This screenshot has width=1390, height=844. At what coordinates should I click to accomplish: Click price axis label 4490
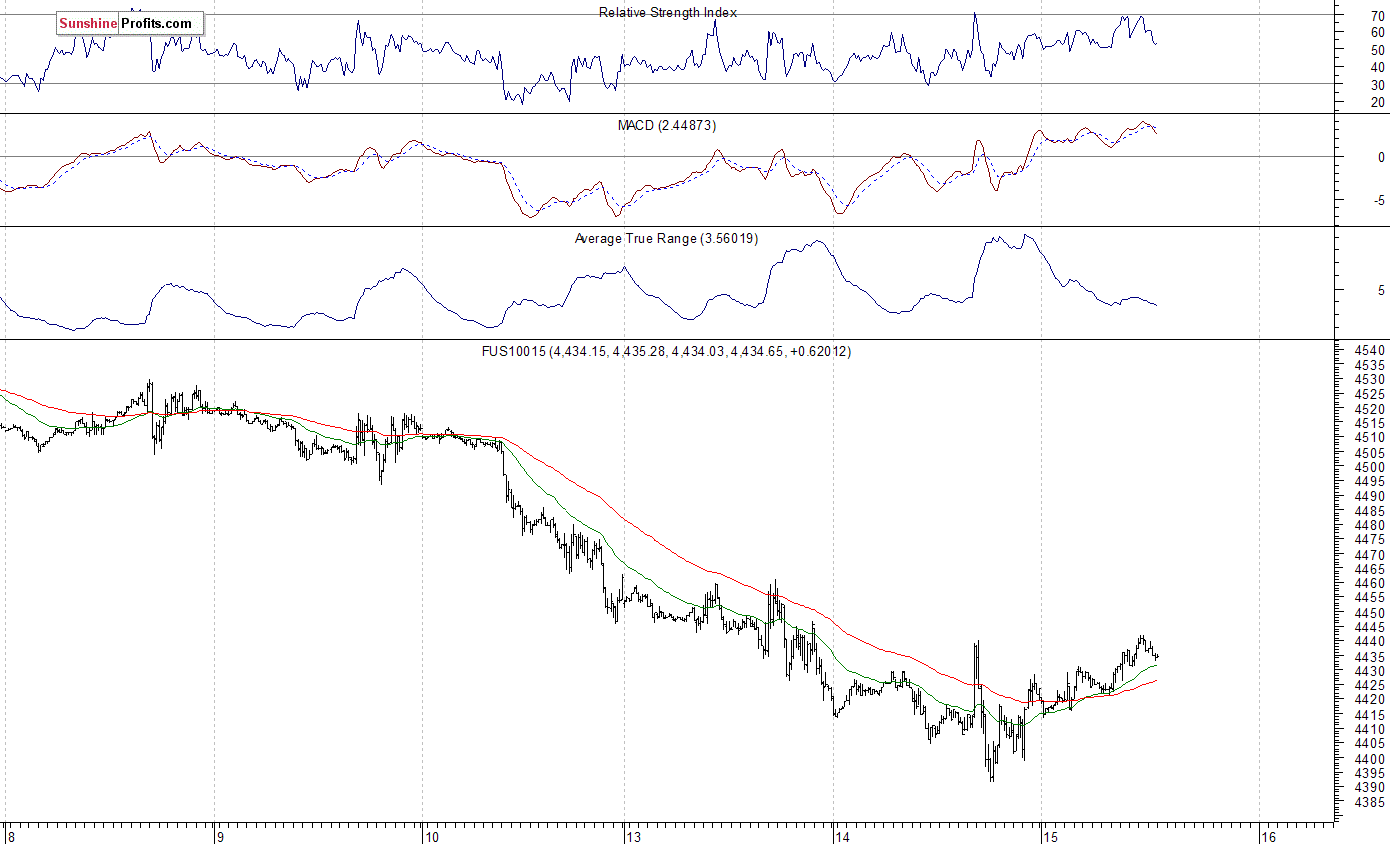click(1370, 496)
